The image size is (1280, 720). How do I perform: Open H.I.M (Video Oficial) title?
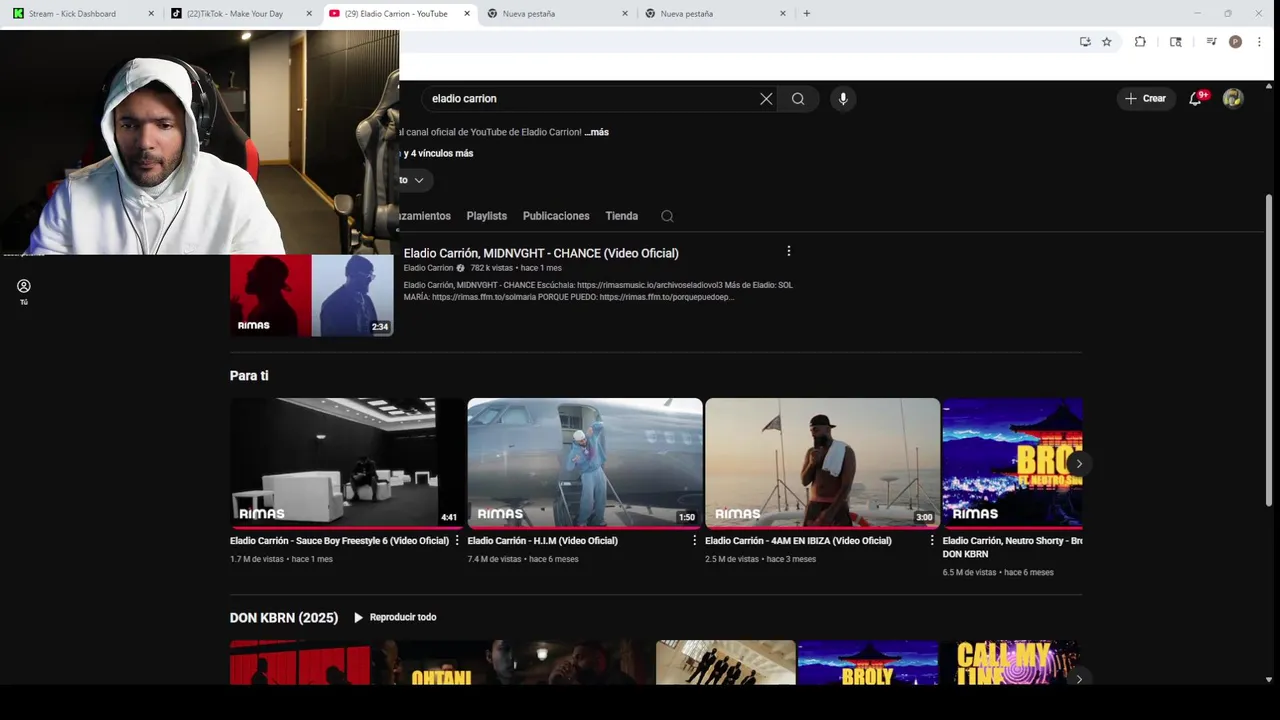click(542, 541)
